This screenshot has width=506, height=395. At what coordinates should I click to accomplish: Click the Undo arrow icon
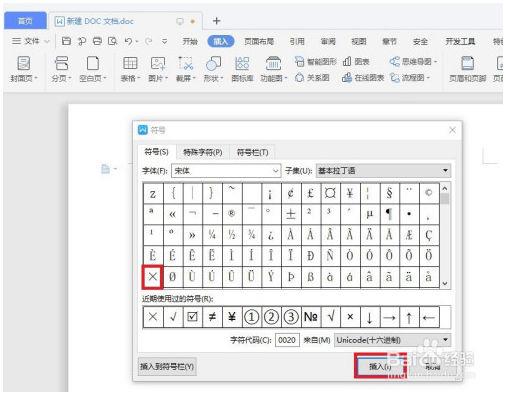tap(128, 41)
